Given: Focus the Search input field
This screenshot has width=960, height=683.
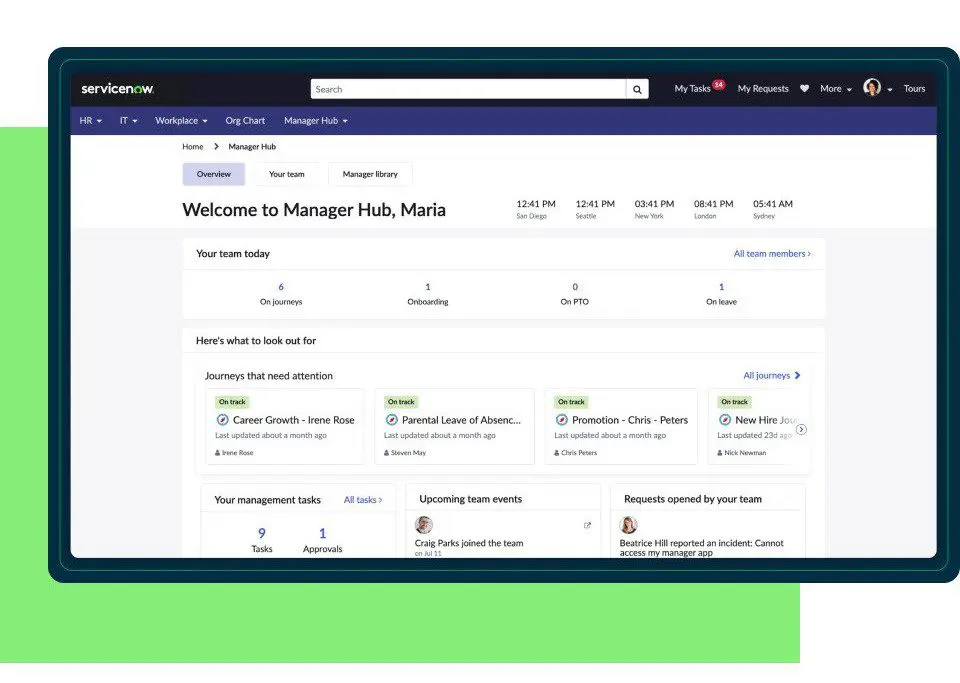Looking at the screenshot, I should (x=468, y=89).
